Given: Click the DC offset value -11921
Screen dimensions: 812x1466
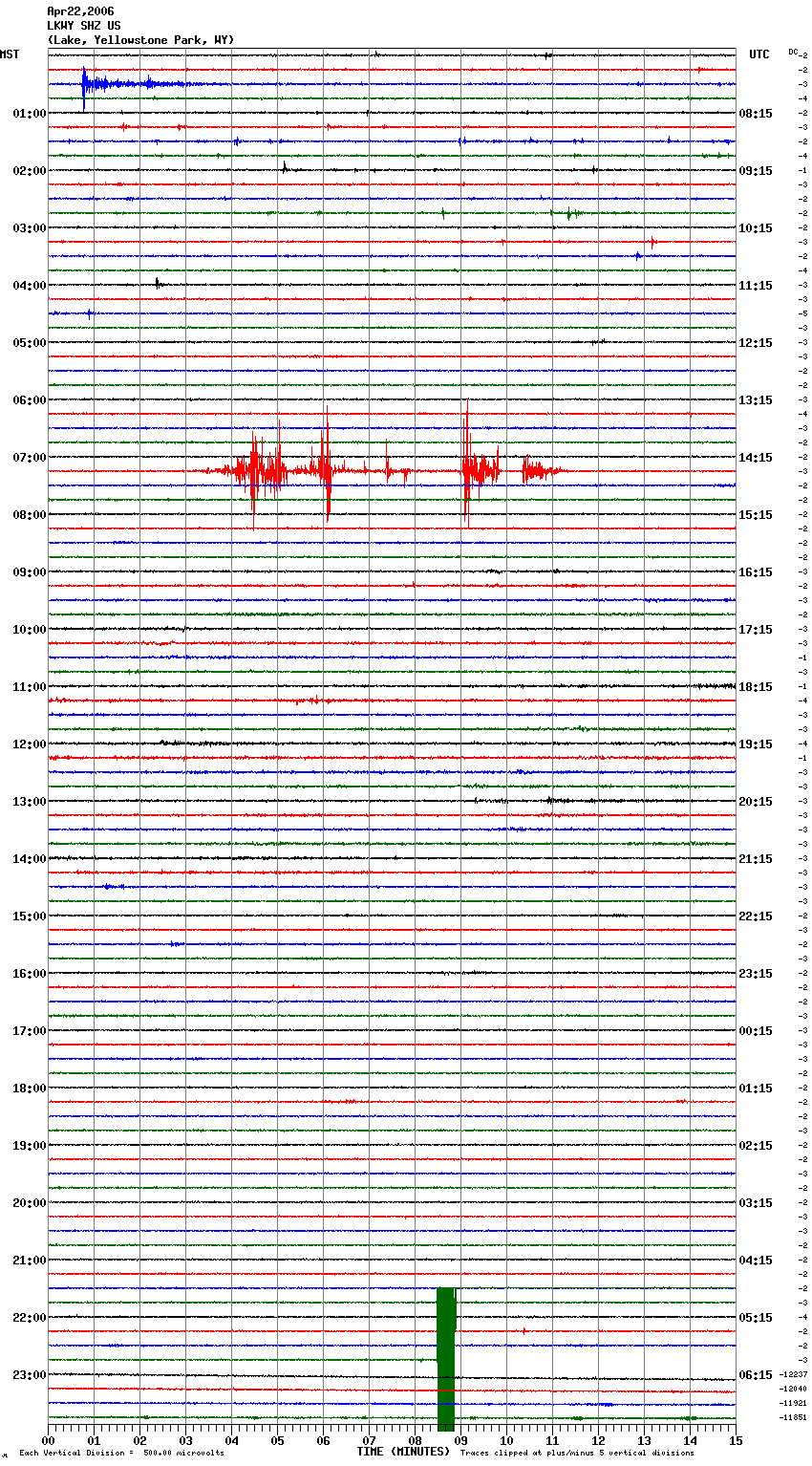Looking at the screenshot, I should 793,1403.
